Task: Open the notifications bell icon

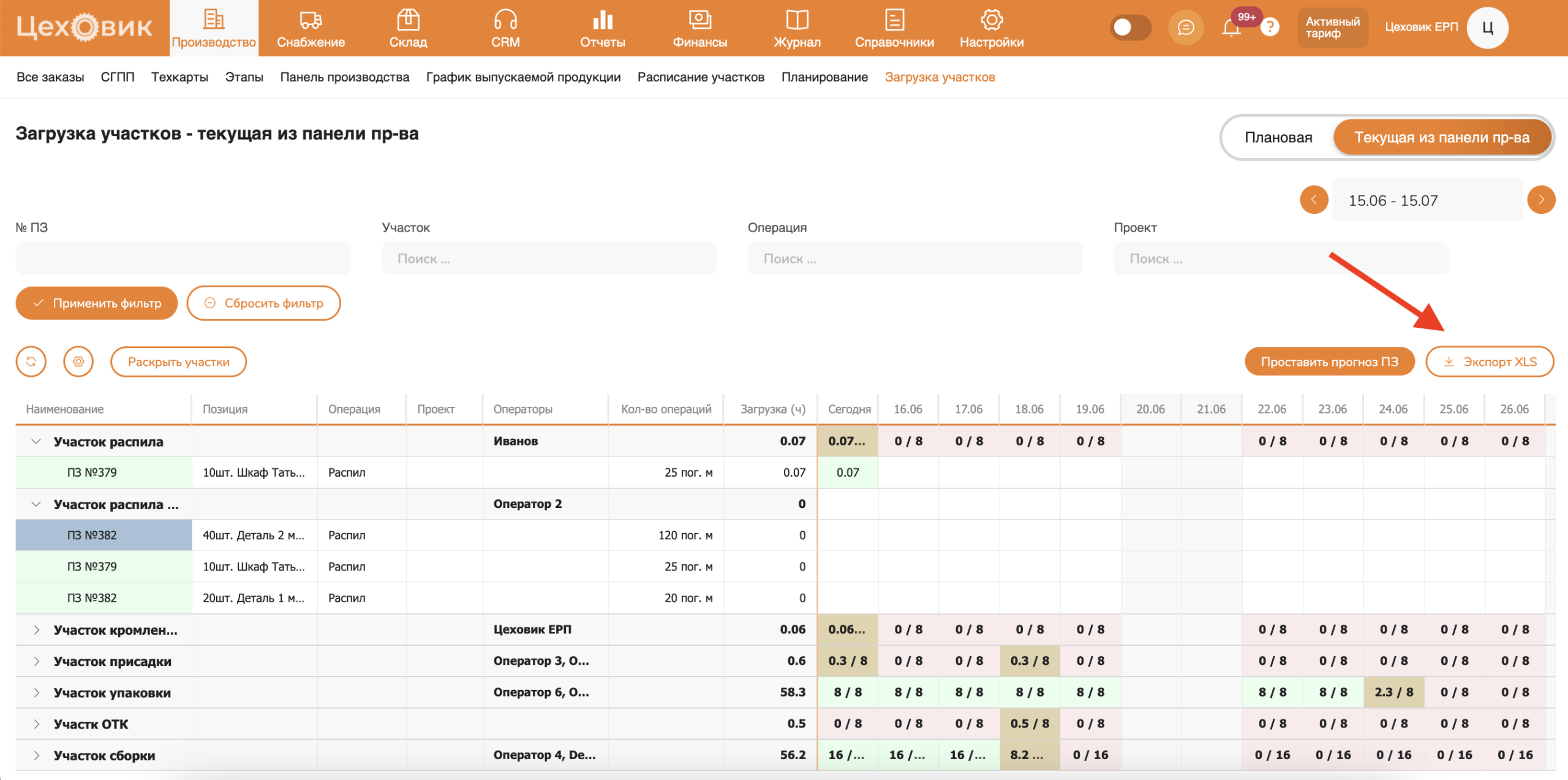Action: 1231,28
